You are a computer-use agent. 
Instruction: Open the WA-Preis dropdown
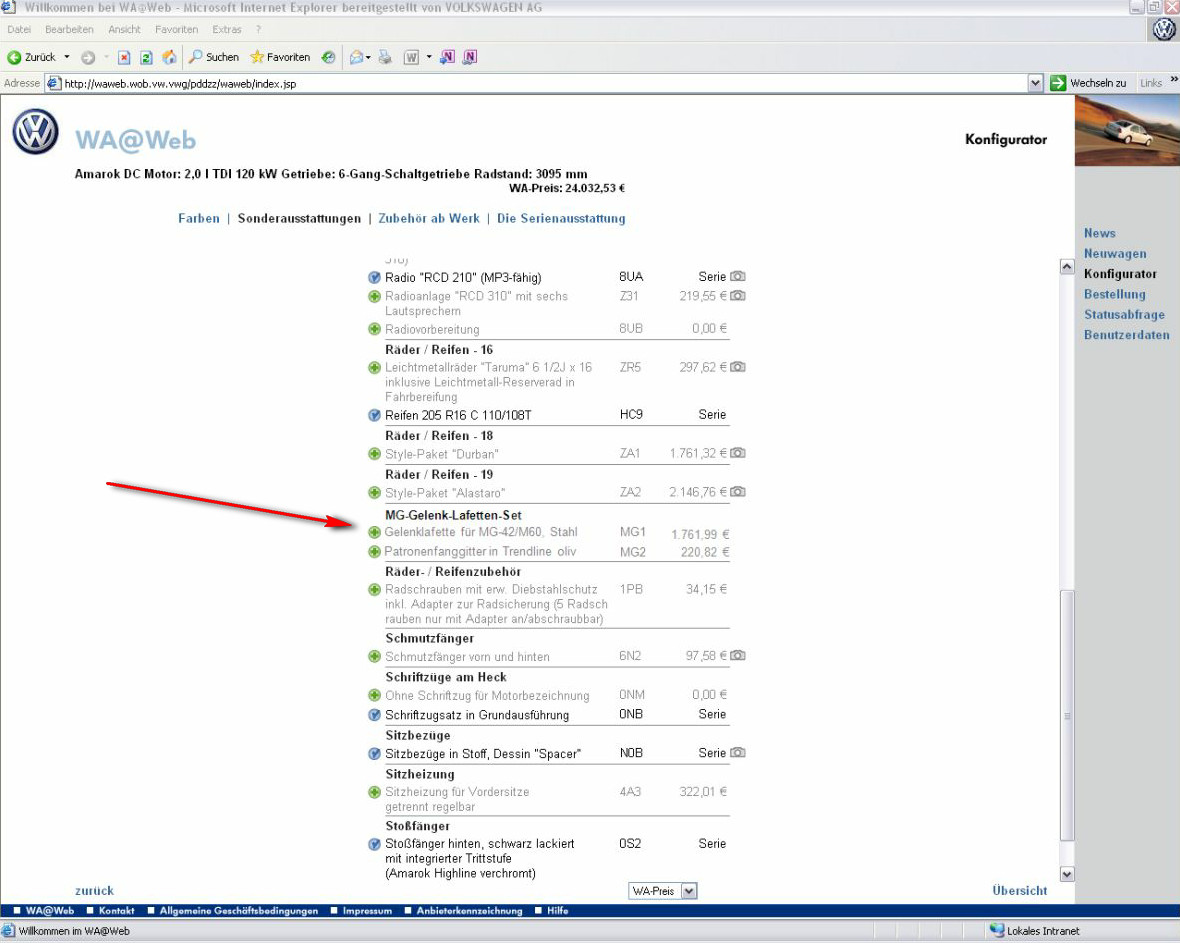688,891
